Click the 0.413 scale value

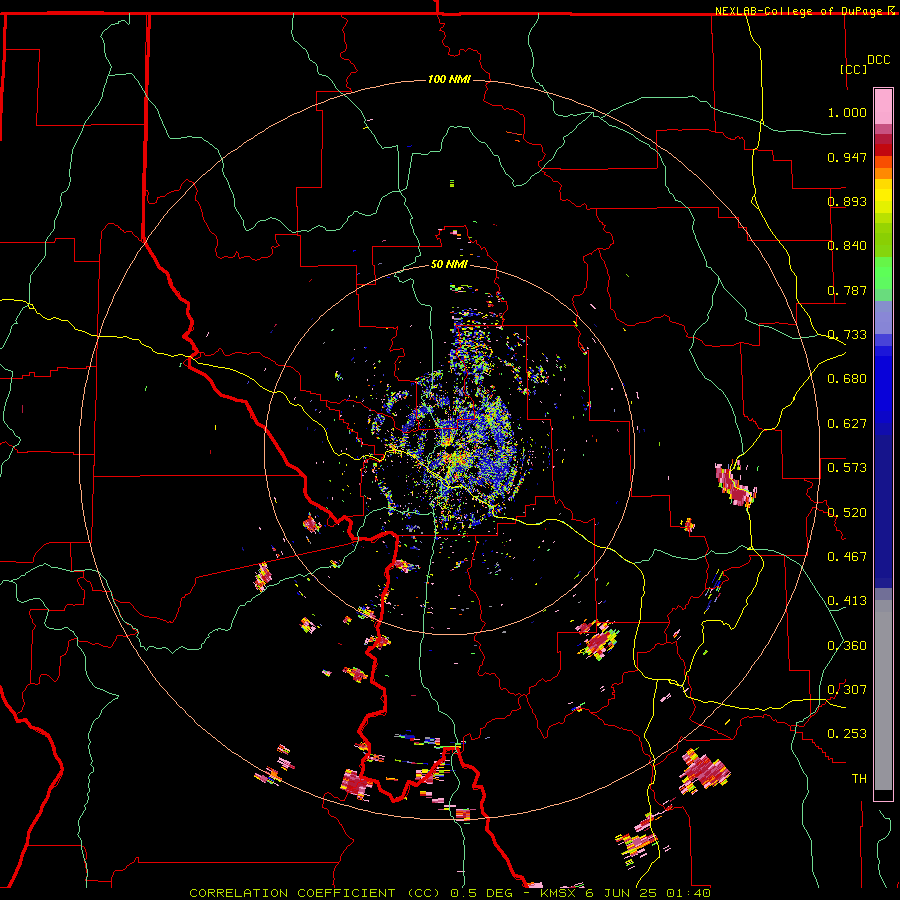[x=847, y=601]
